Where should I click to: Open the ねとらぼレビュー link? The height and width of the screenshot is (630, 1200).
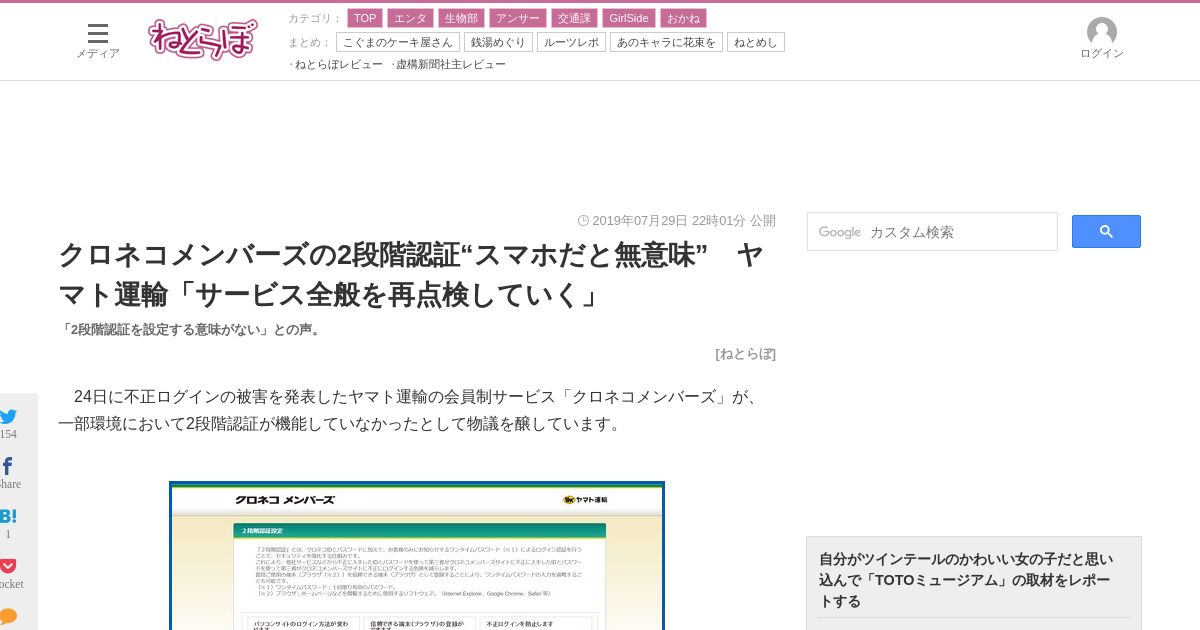pyautogui.click(x=339, y=64)
